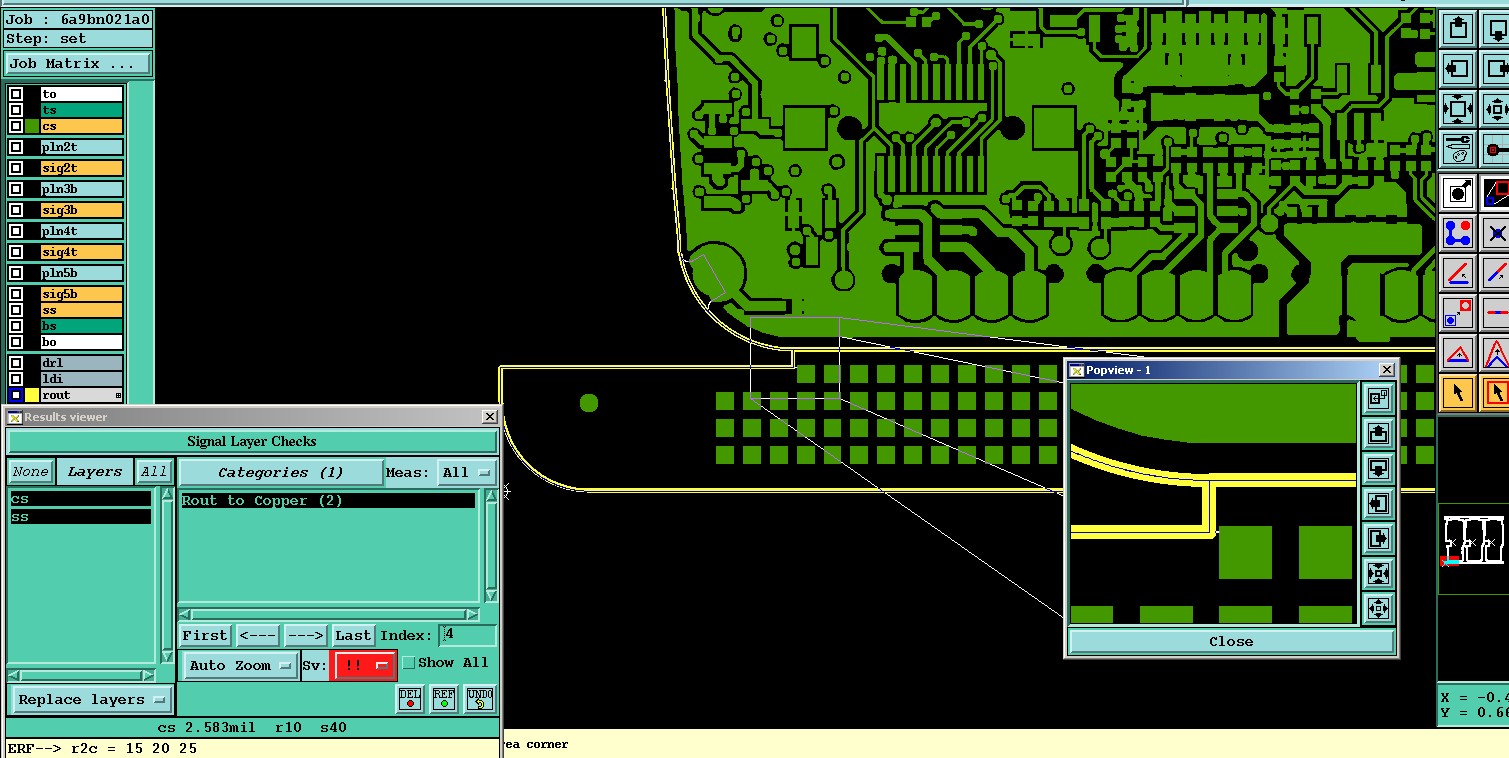Toggle the checkbox for the ts layer
Image resolution: width=1509 pixels, height=758 pixels.
16,110
